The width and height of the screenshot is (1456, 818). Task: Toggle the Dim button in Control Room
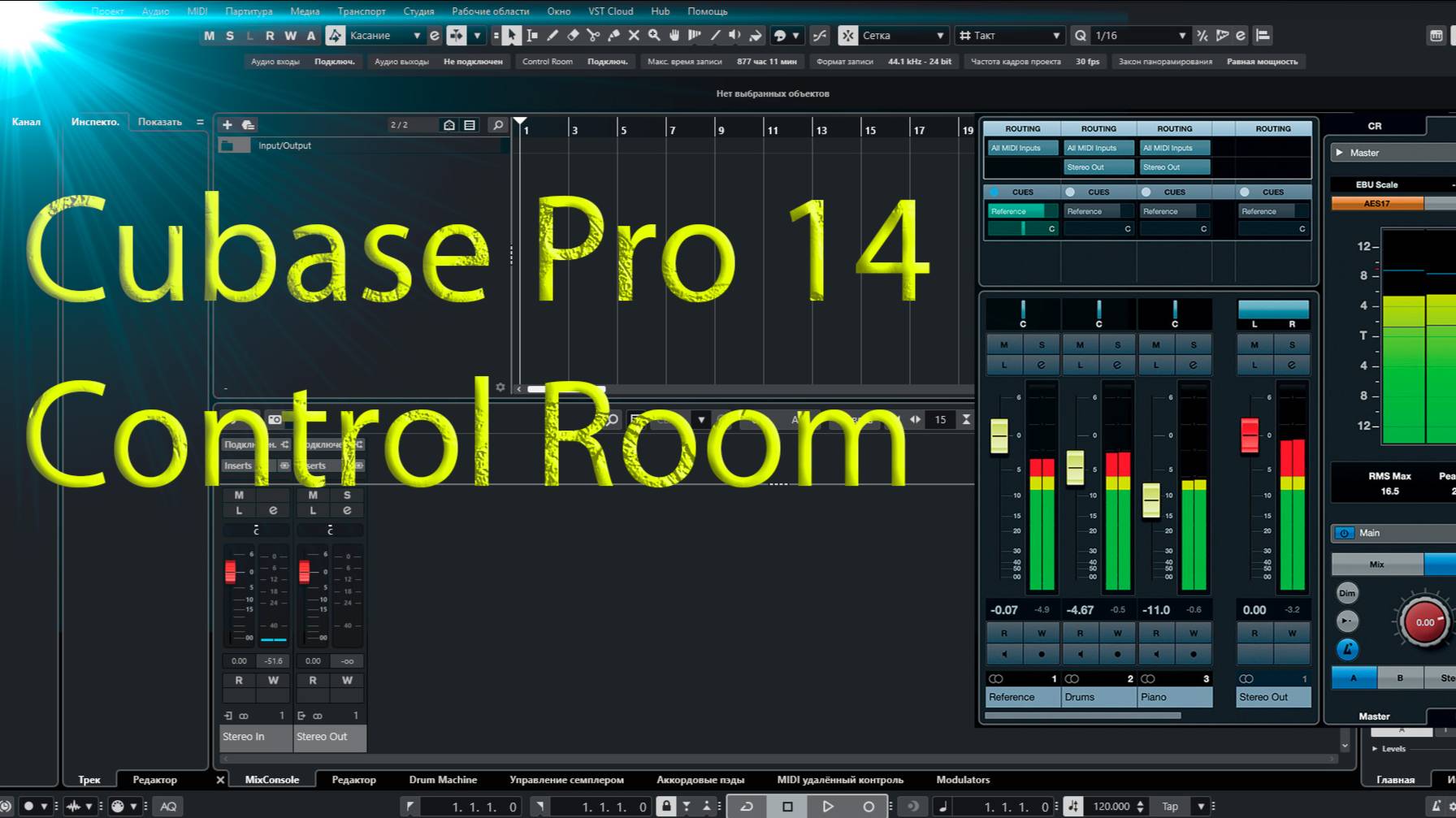click(x=1347, y=593)
